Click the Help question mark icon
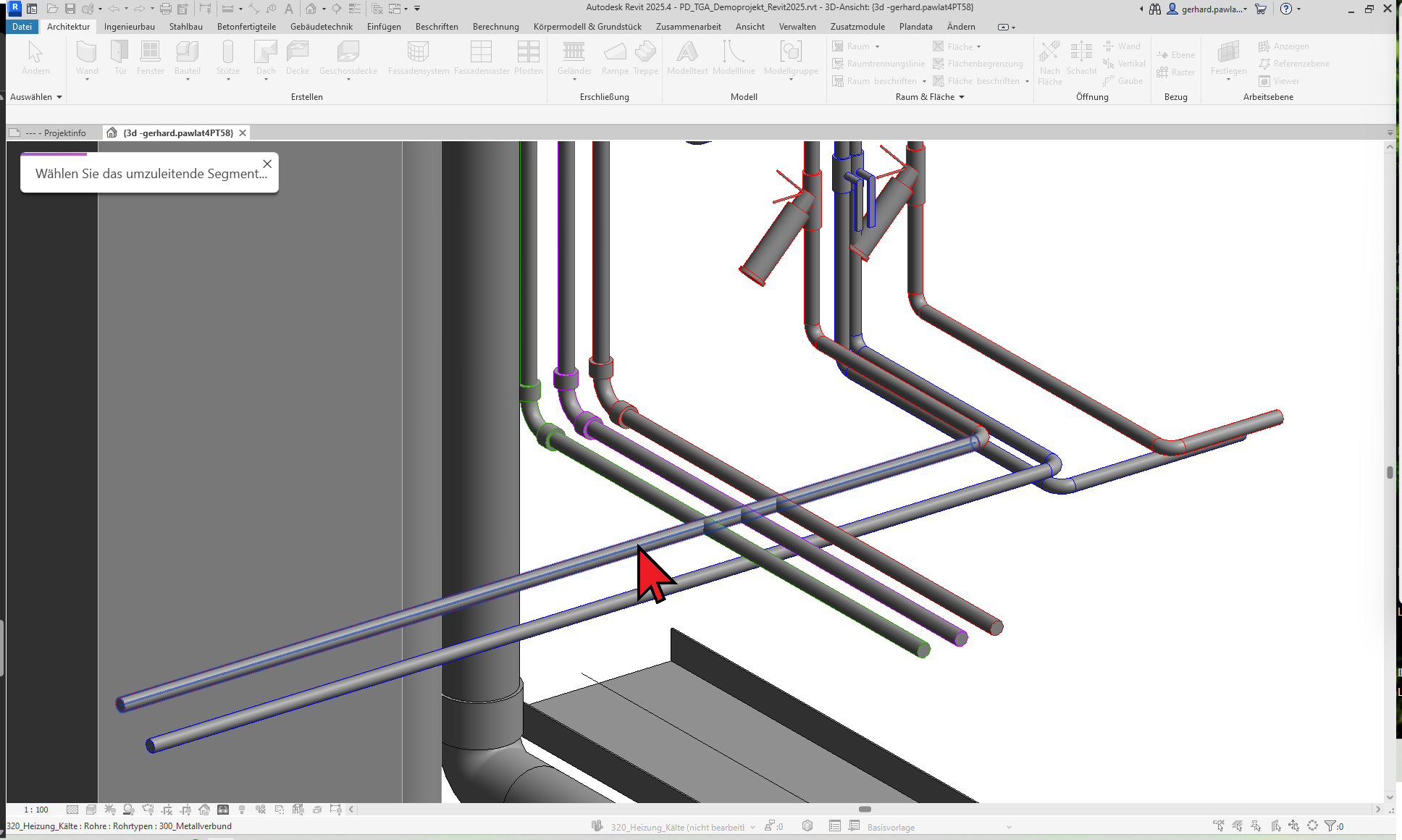 [x=1286, y=9]
